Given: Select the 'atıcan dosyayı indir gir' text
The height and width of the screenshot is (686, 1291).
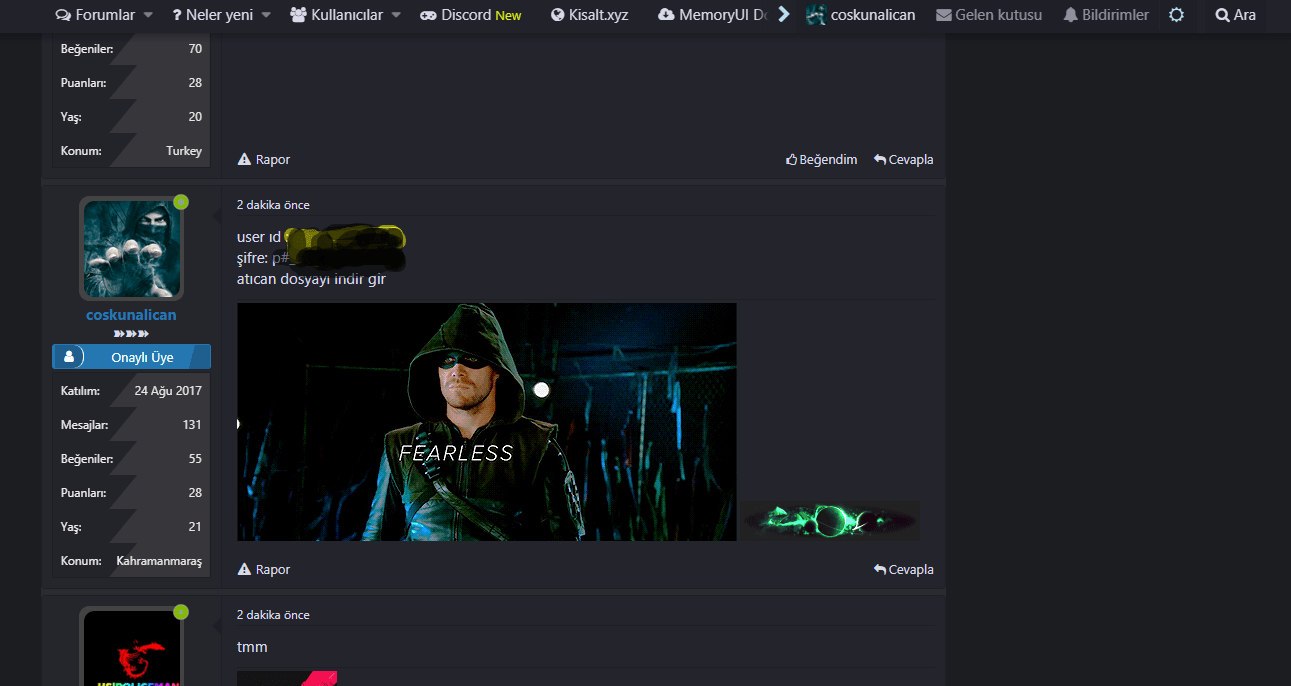Looking at the screenshot, I should coord(311,279).
